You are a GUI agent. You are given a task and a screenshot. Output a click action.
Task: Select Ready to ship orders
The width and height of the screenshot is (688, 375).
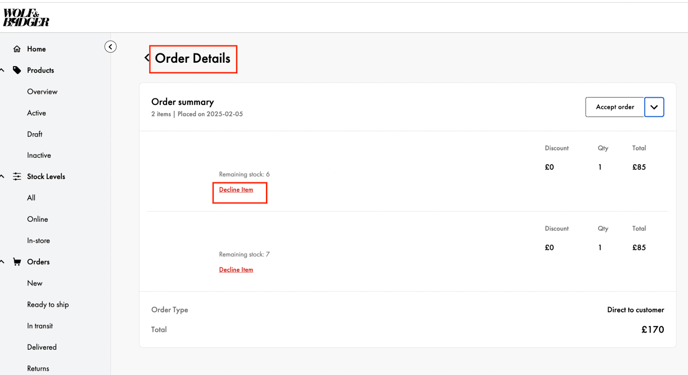click(x=48, y=304)
